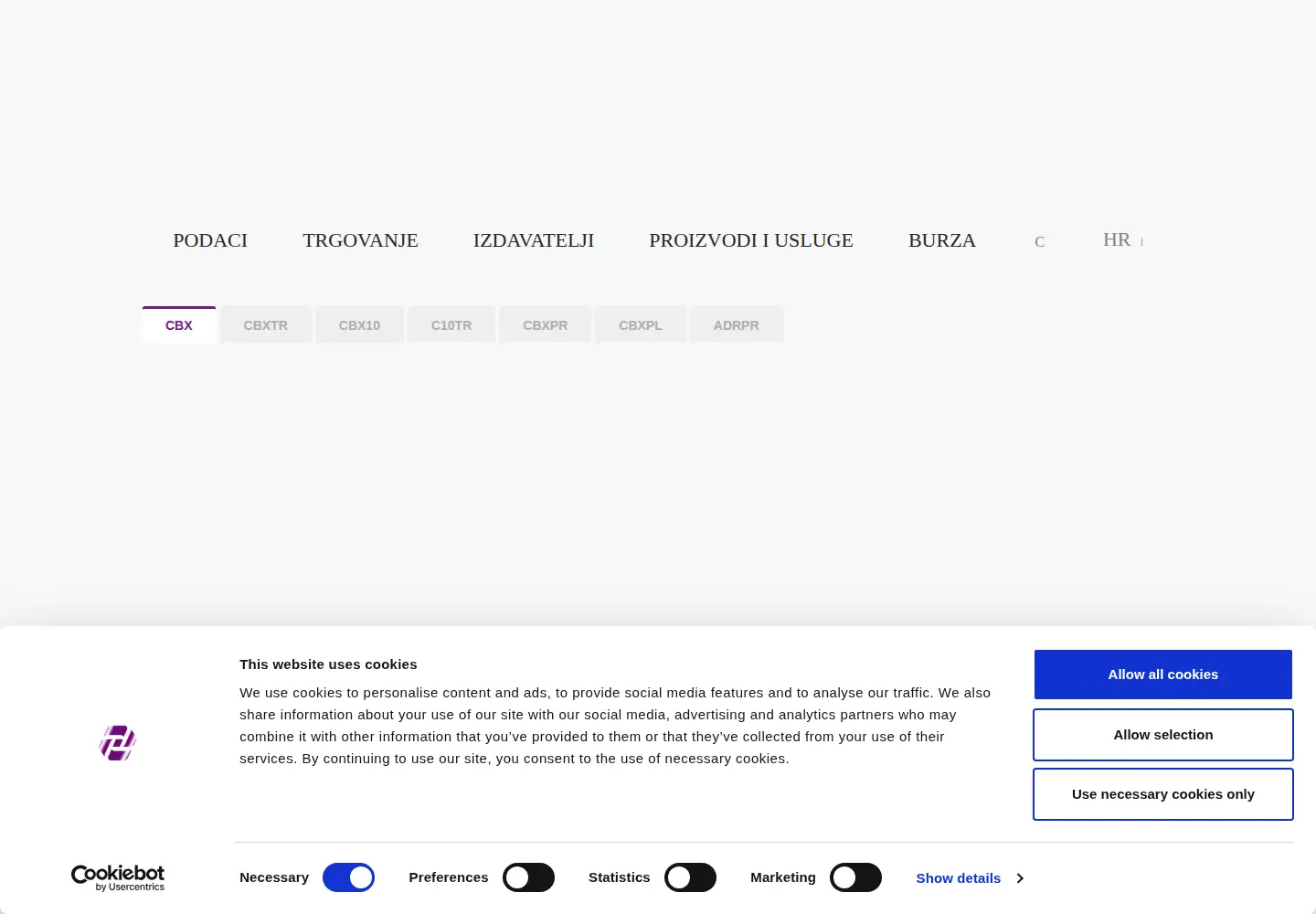This screenshot has height=914, width=1316.
Task: Switch to the CBX10 tab
Action: (x=359, y=324)
